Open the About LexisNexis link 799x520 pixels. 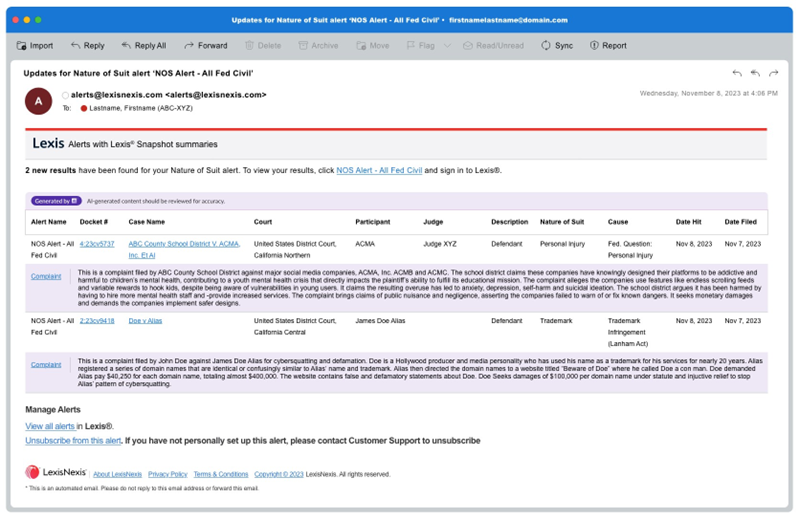coord(118,474)
